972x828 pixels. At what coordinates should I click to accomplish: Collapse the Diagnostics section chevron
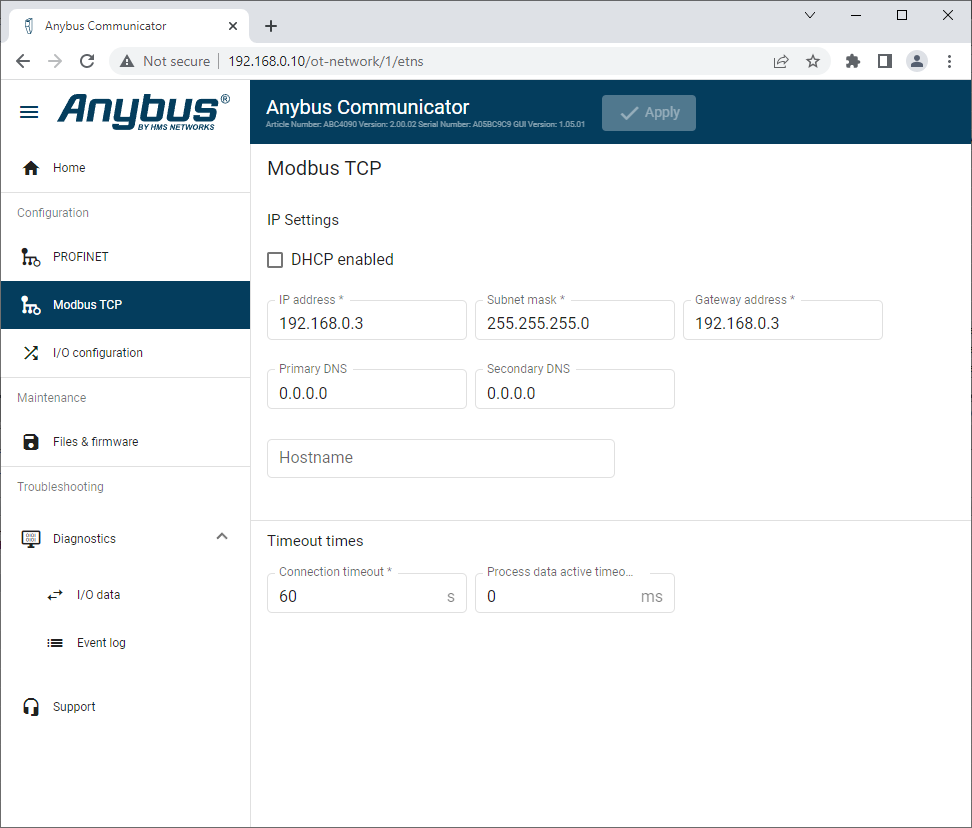222,537
